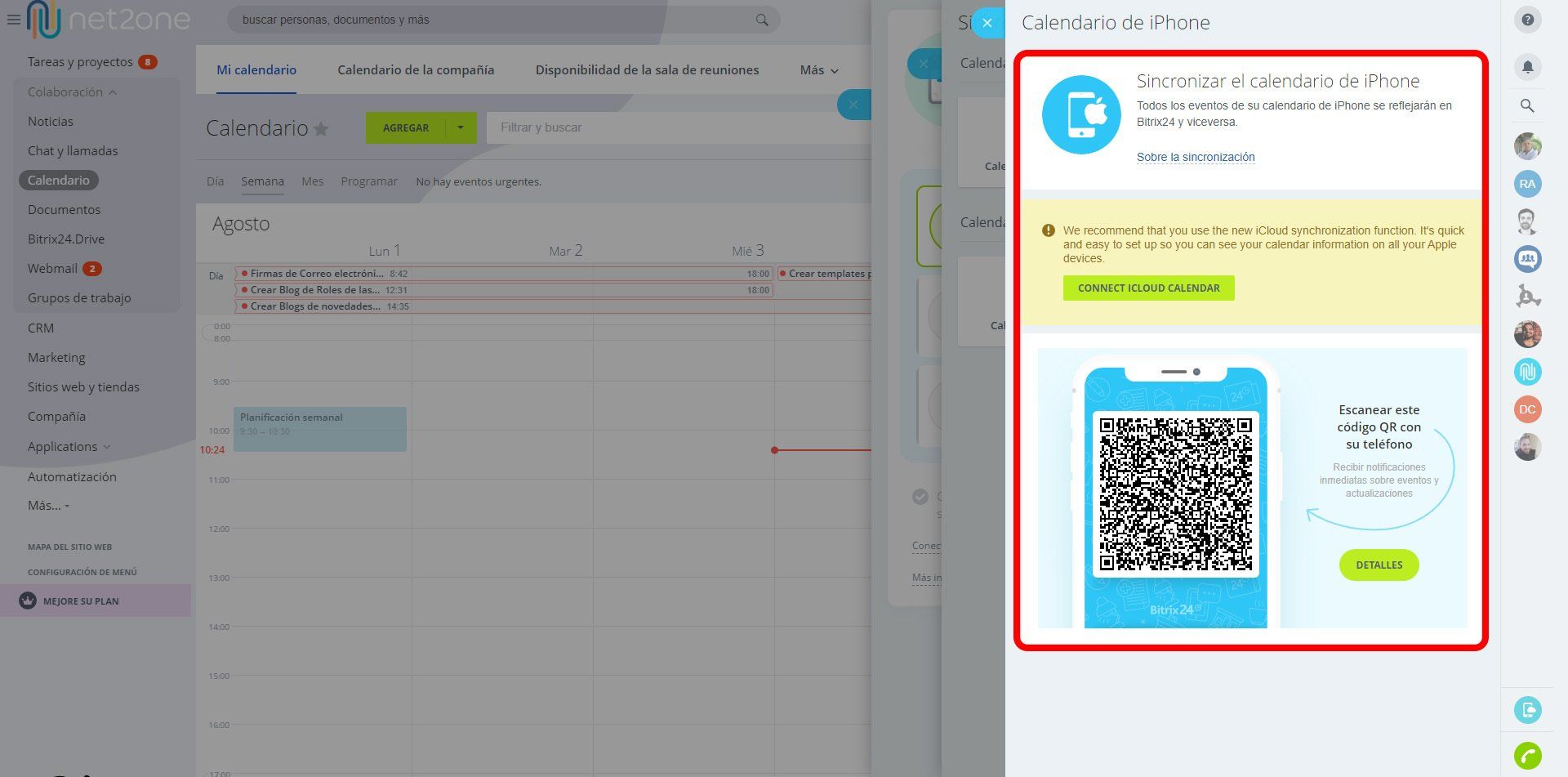This screenshot has height=777, width=1568.
Task: Open Webmail in sidebar
Action: [52, 268]
